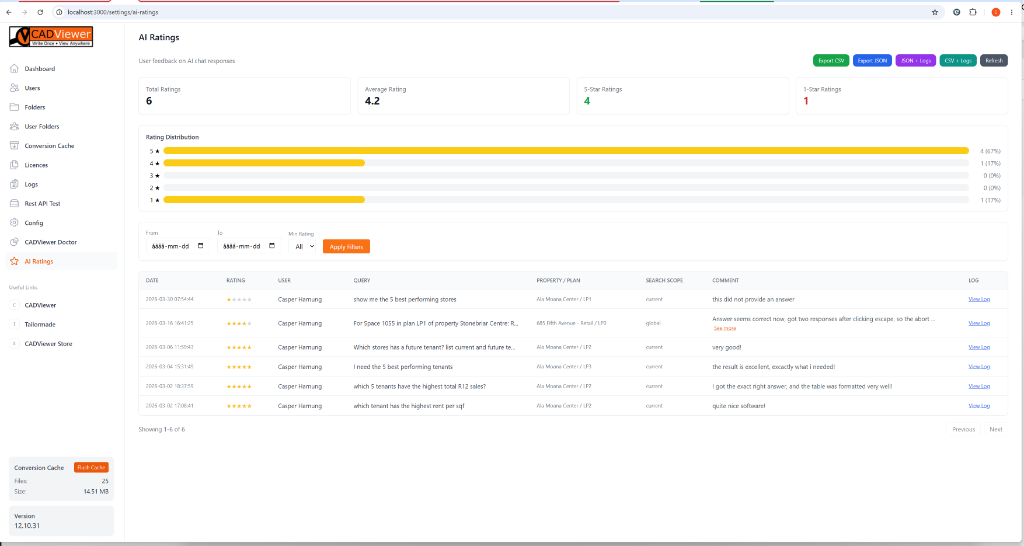The height and width of the screenshot is (546, 1024).
Task: Go to Next page of ratings
Action: pos(995,429)
